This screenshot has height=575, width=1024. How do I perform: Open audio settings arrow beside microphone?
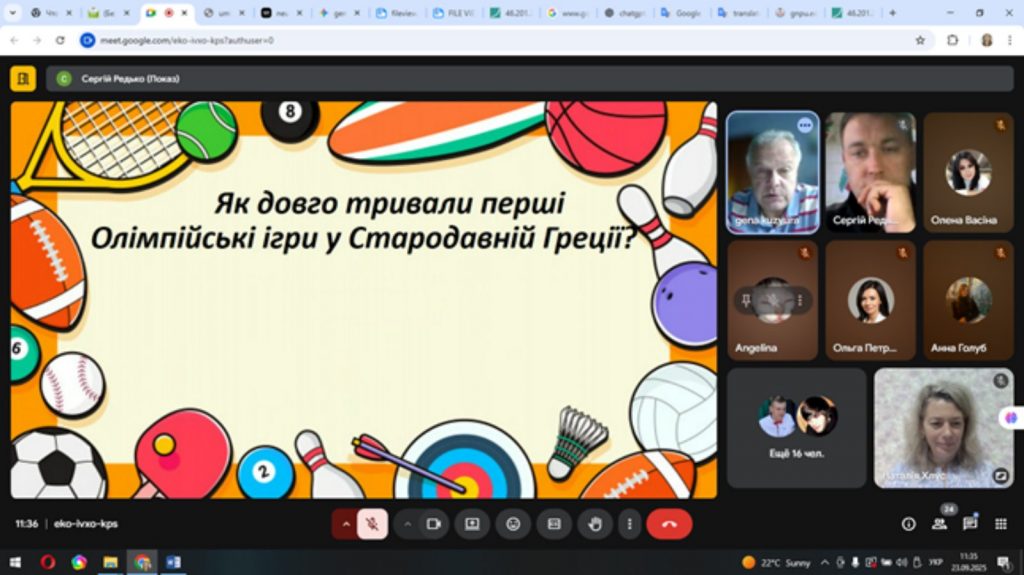point(346,524)
